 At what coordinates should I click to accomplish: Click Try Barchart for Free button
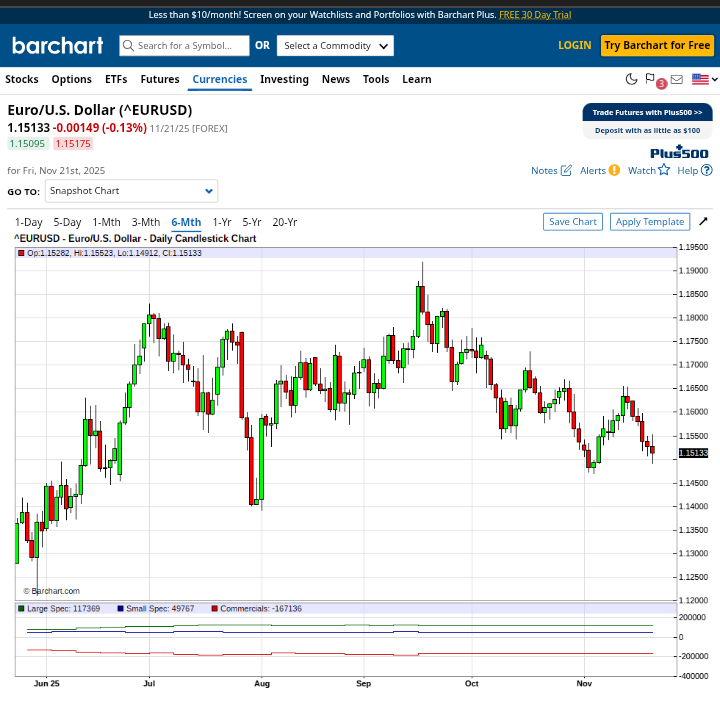[x=657, y=45]
